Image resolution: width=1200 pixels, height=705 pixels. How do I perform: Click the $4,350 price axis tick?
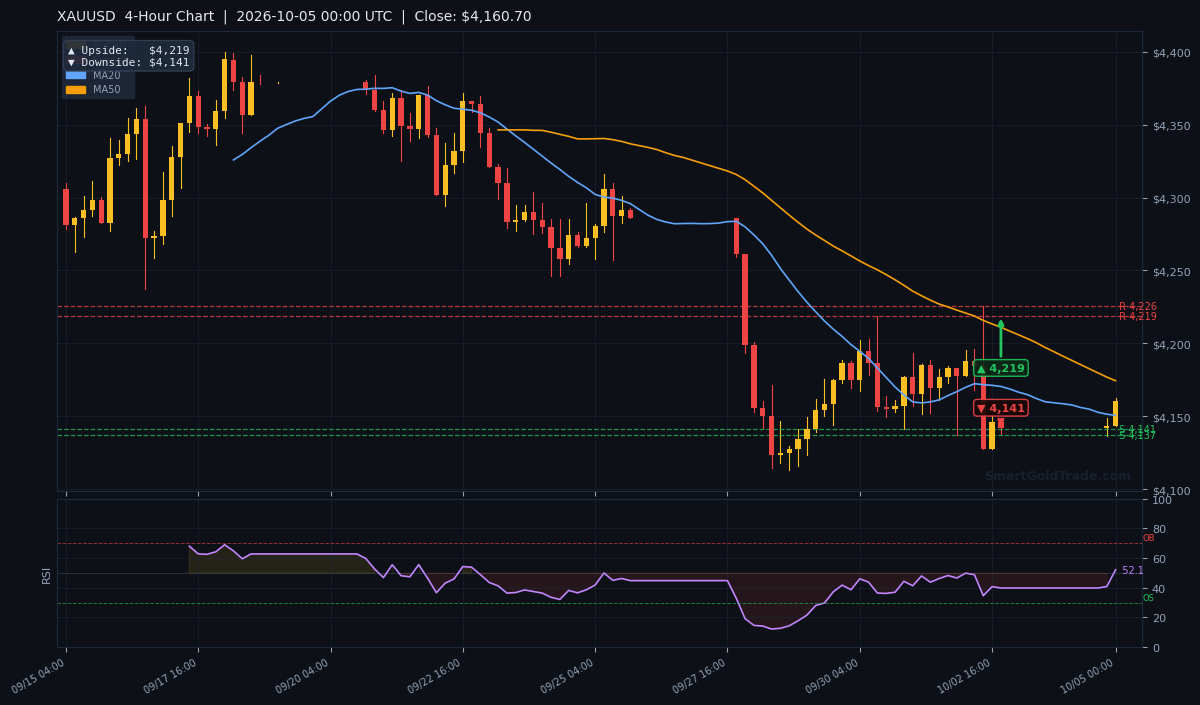(x=1172, y=126)
